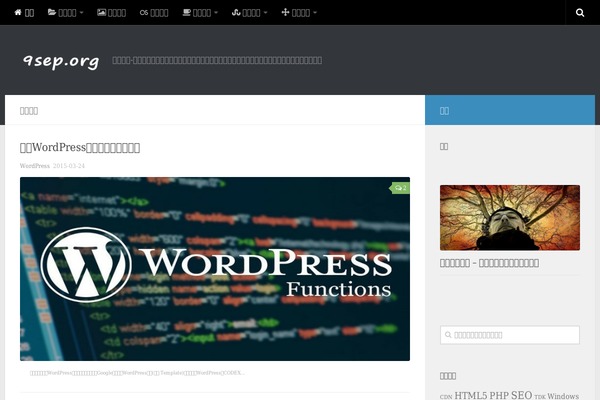Expand the caret beside the folder menu
This screenshot has width=600, height=400.
(82, 13)
